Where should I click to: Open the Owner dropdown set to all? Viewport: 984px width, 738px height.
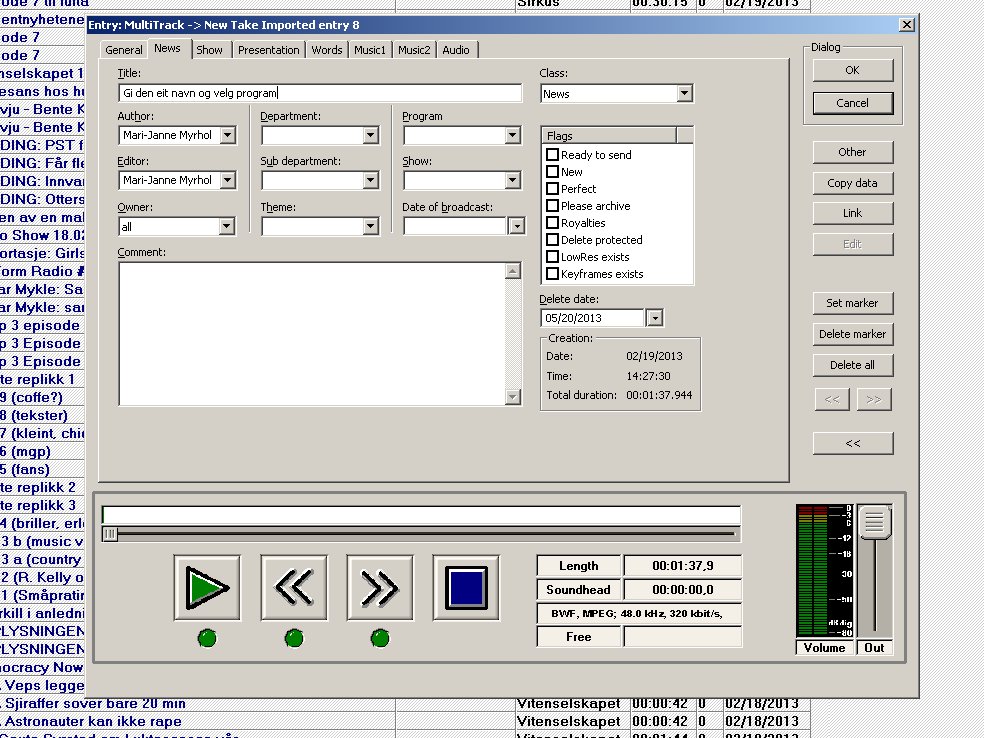coord(227,226)
